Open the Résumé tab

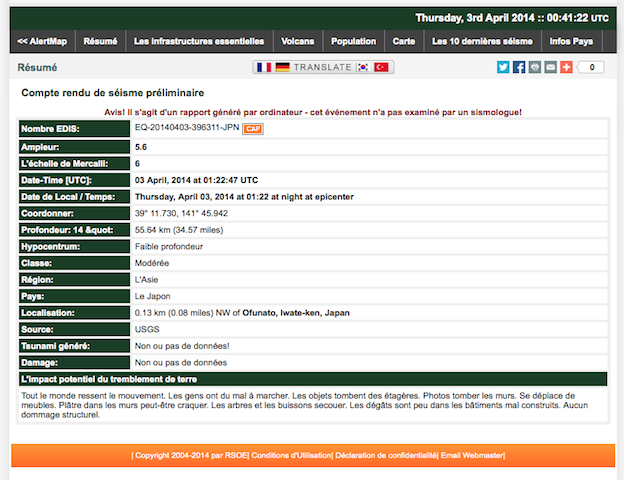(100, 41)
